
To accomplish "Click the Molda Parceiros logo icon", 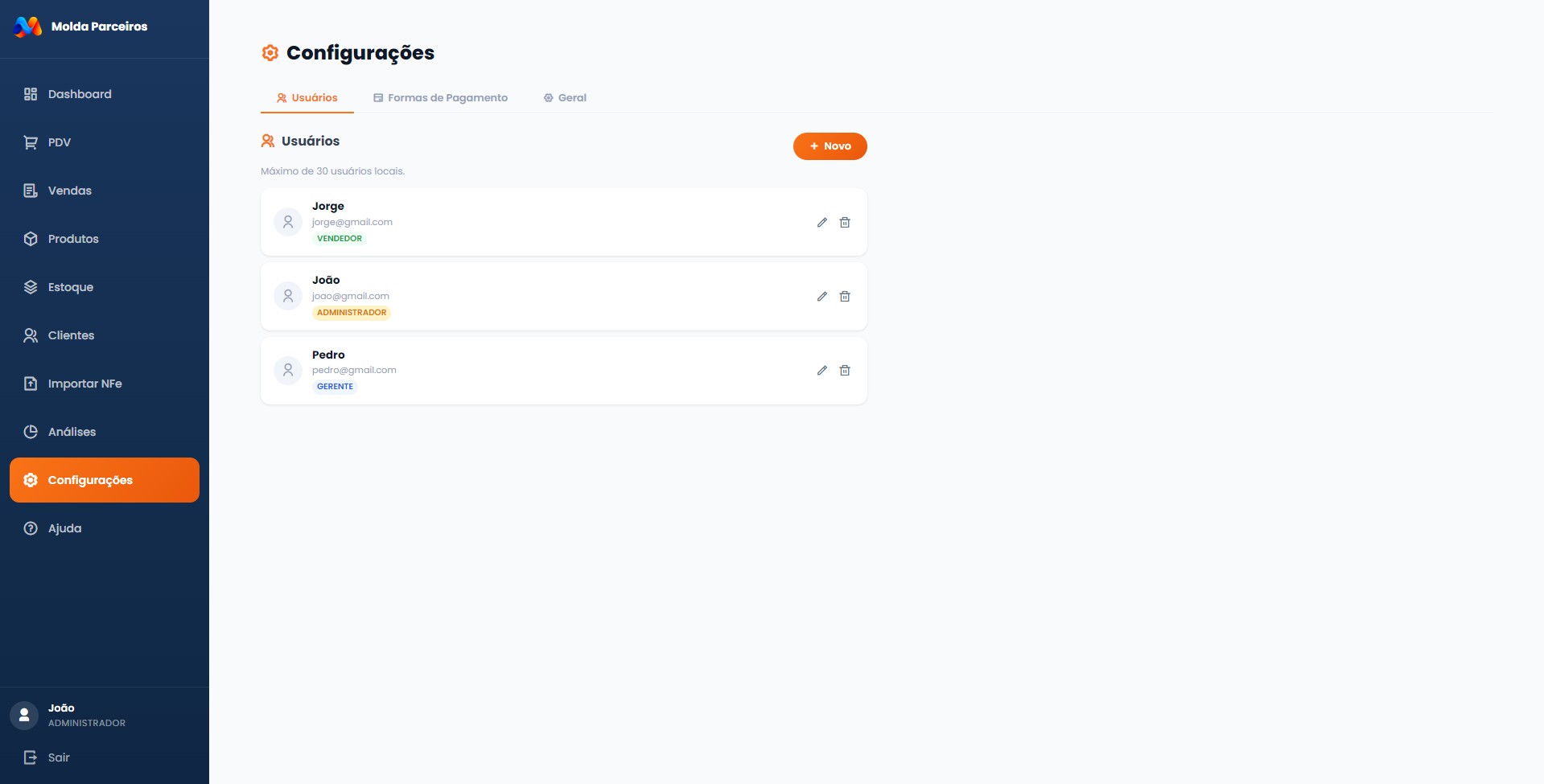I will point(28,27).
